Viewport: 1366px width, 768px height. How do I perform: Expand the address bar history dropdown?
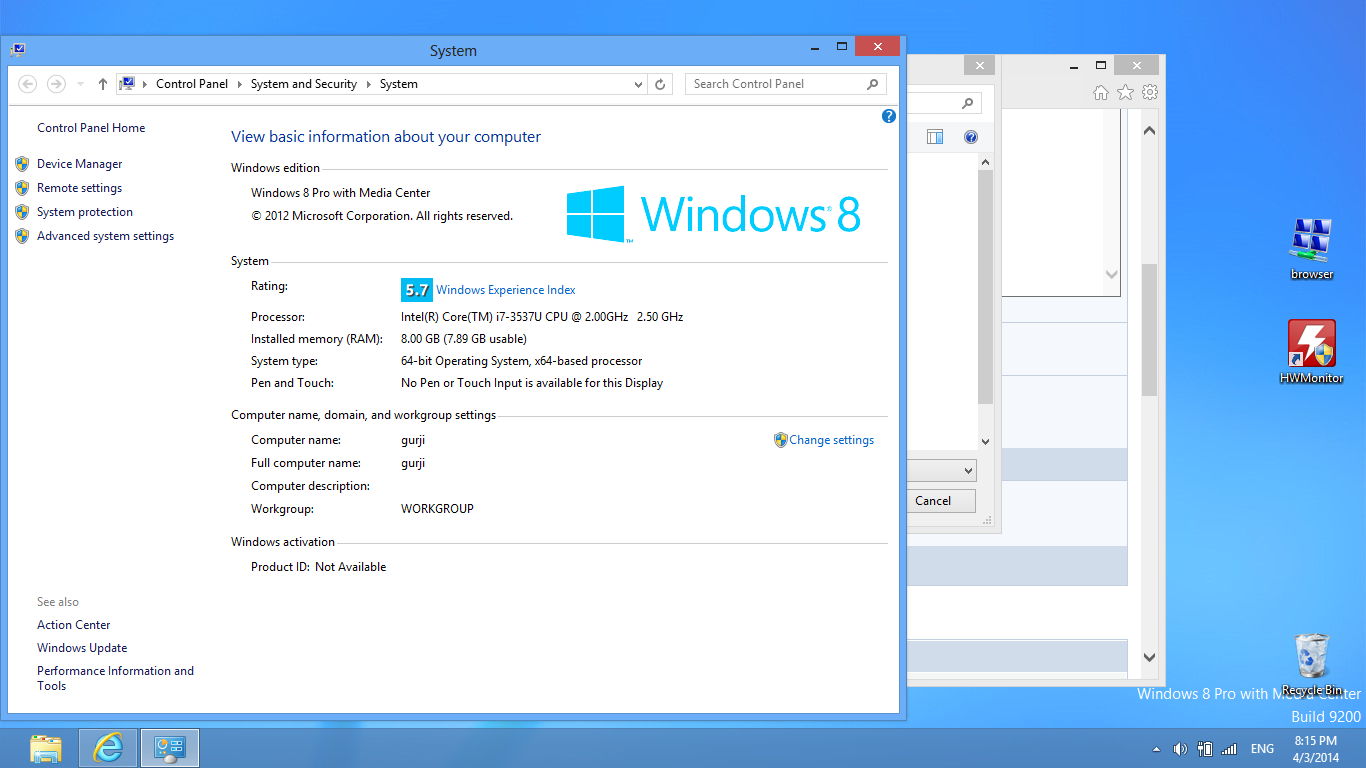coord(639,85)
